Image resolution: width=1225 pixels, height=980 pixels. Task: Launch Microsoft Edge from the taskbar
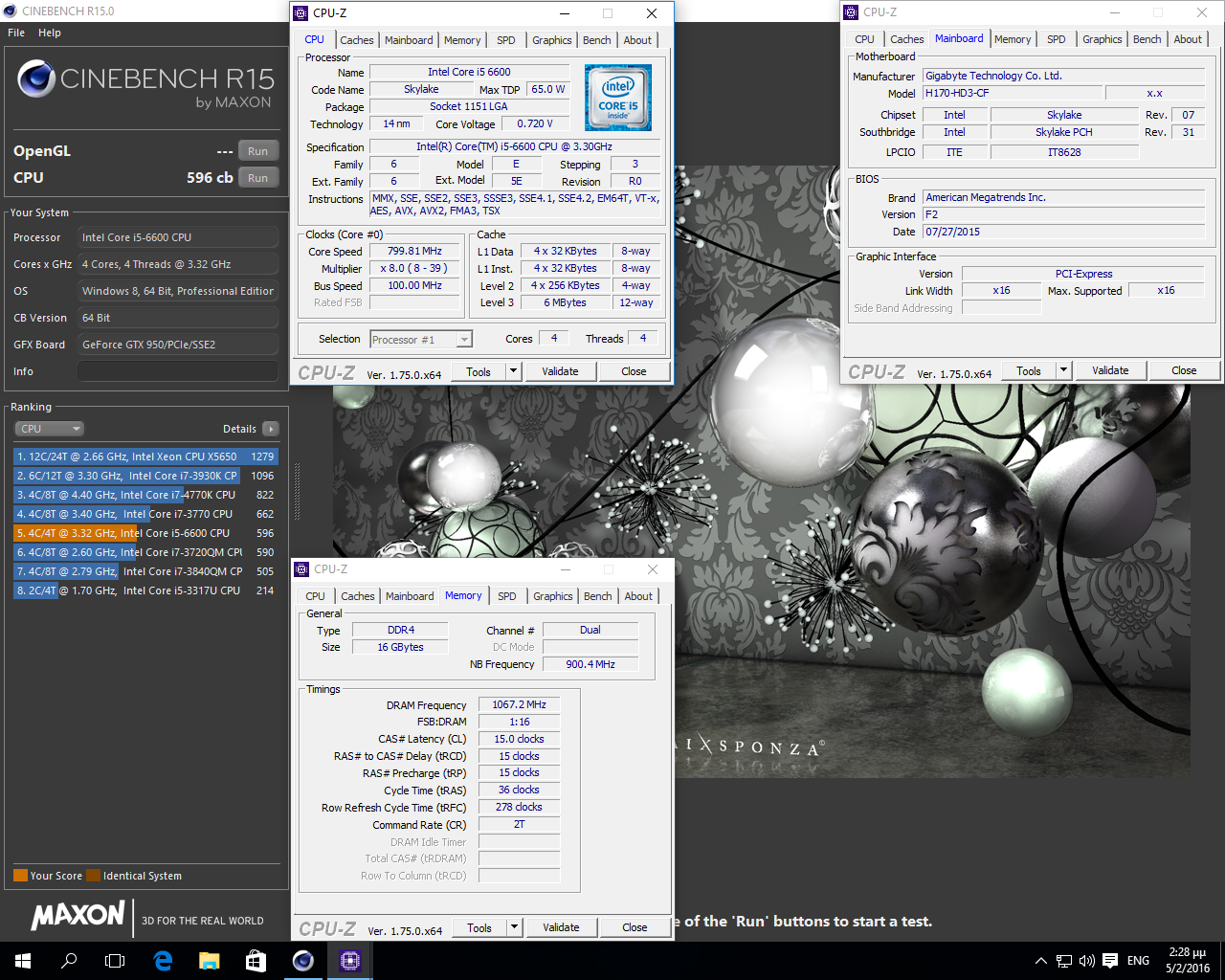click(163, 961)
